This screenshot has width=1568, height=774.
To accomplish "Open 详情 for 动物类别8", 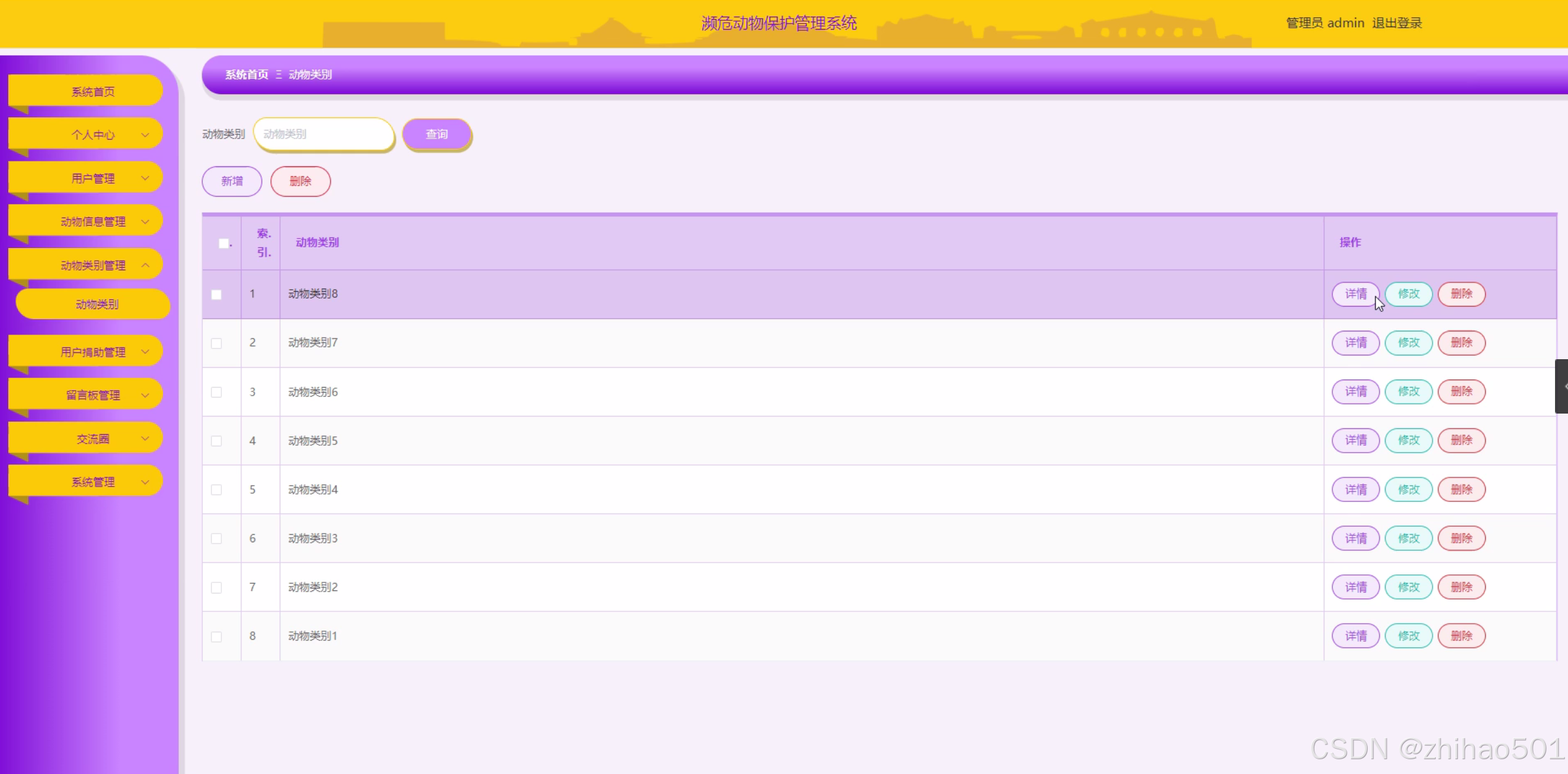I will coord(1355,294).
